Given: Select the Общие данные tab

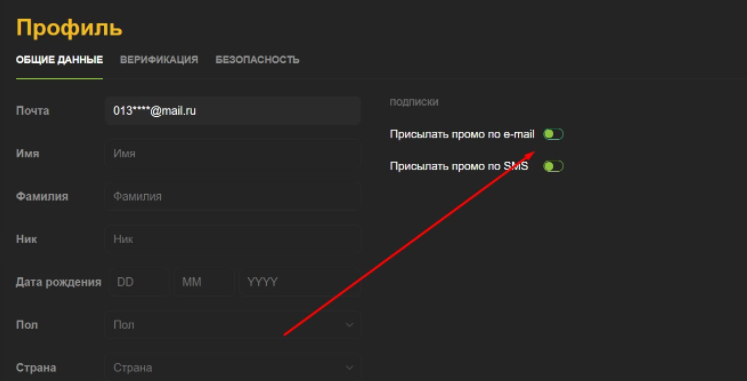Looking at the screenshot, I should coord(60,60).
